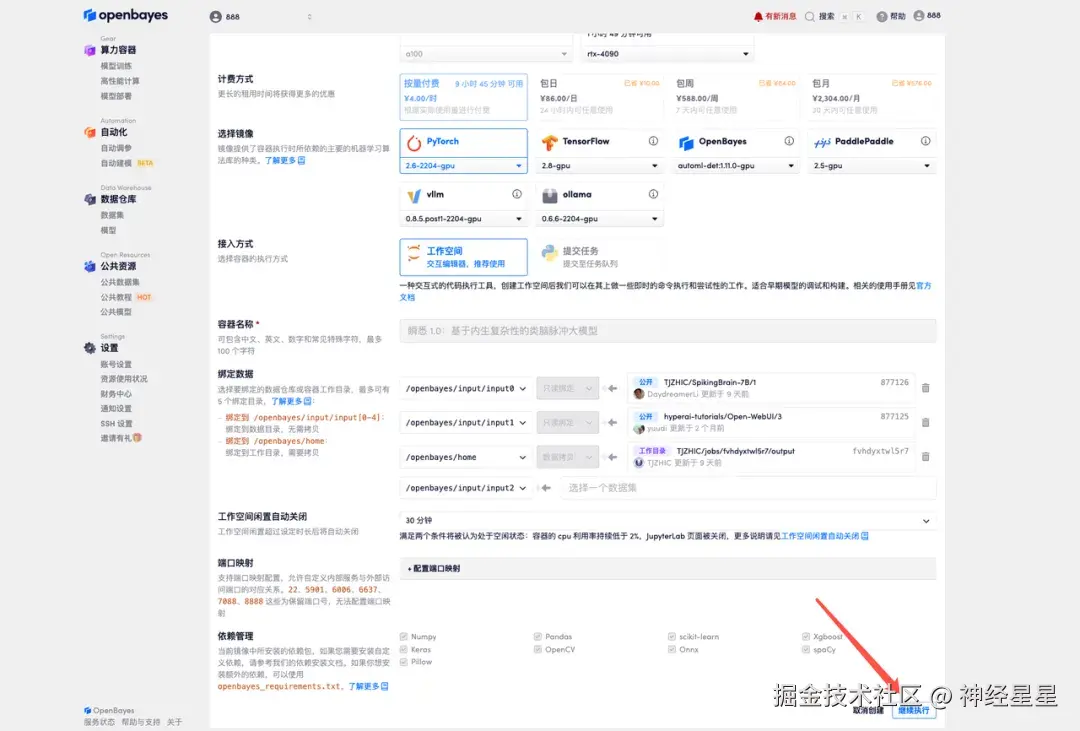Viewport: 1080px width, 731px height.
Task: Open the 有新消息 notification bell
Action: (x=775, y=17)
